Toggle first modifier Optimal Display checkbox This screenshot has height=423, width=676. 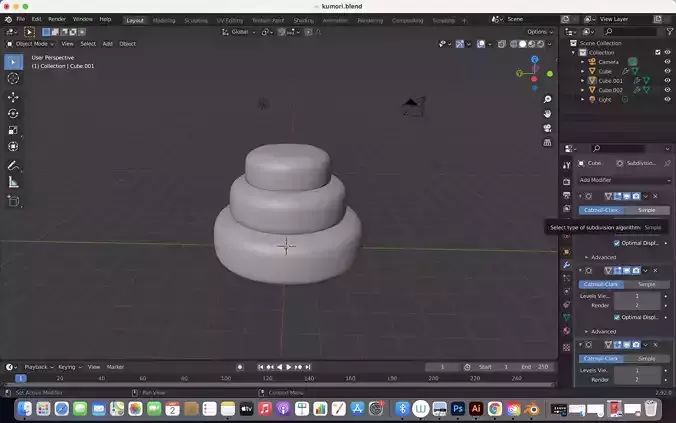pos(617,243)
